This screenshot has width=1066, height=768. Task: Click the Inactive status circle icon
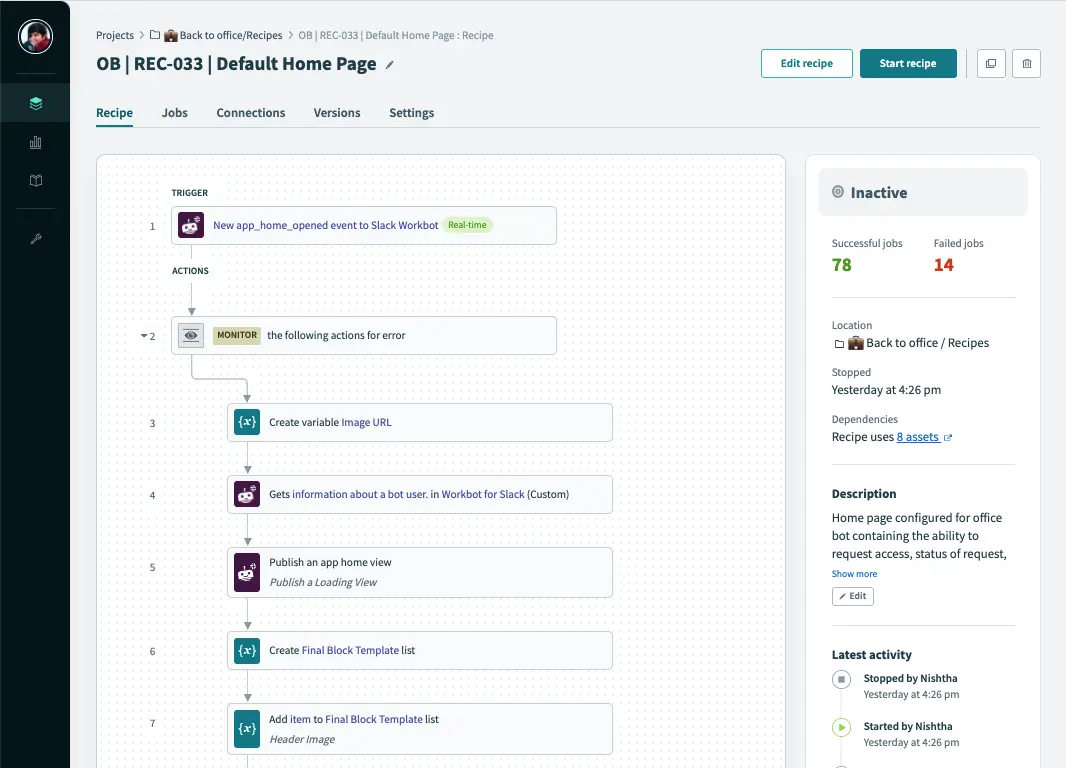tap(838, 192)
